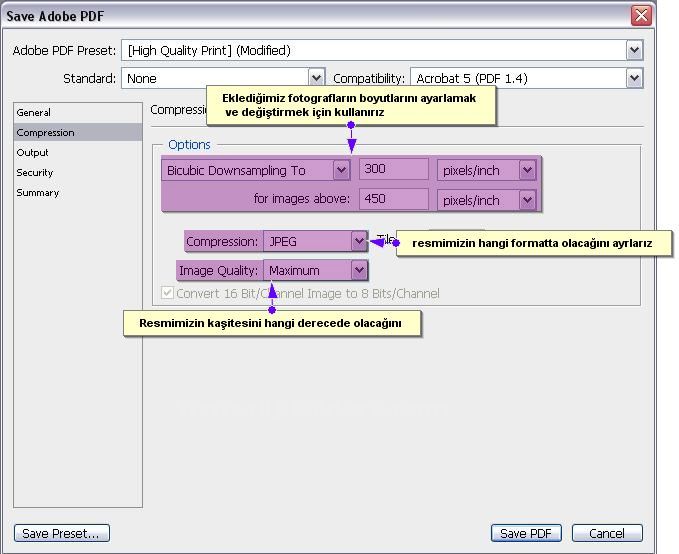Expand the Bicubic Downsampling To dropdown
The height and width of the screenshot is (554, 679).
255,170
